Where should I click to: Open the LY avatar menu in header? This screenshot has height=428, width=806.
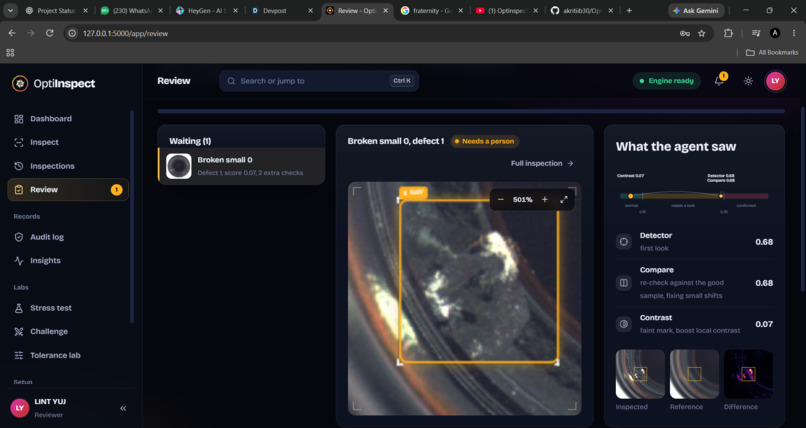point(775,81)
